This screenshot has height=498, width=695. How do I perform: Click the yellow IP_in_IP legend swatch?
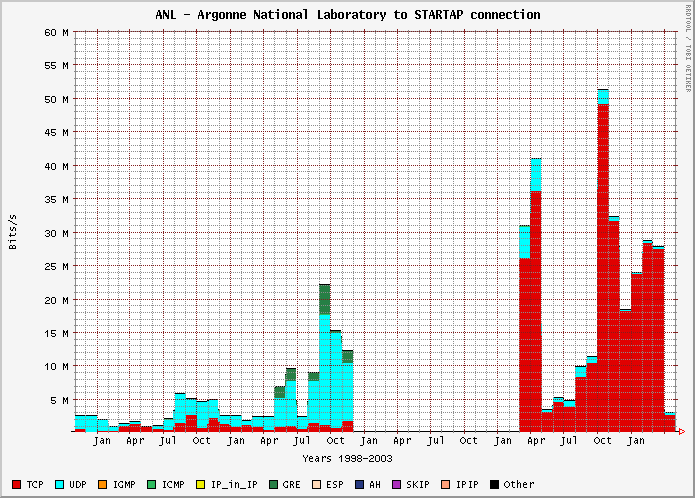point(200,484)
